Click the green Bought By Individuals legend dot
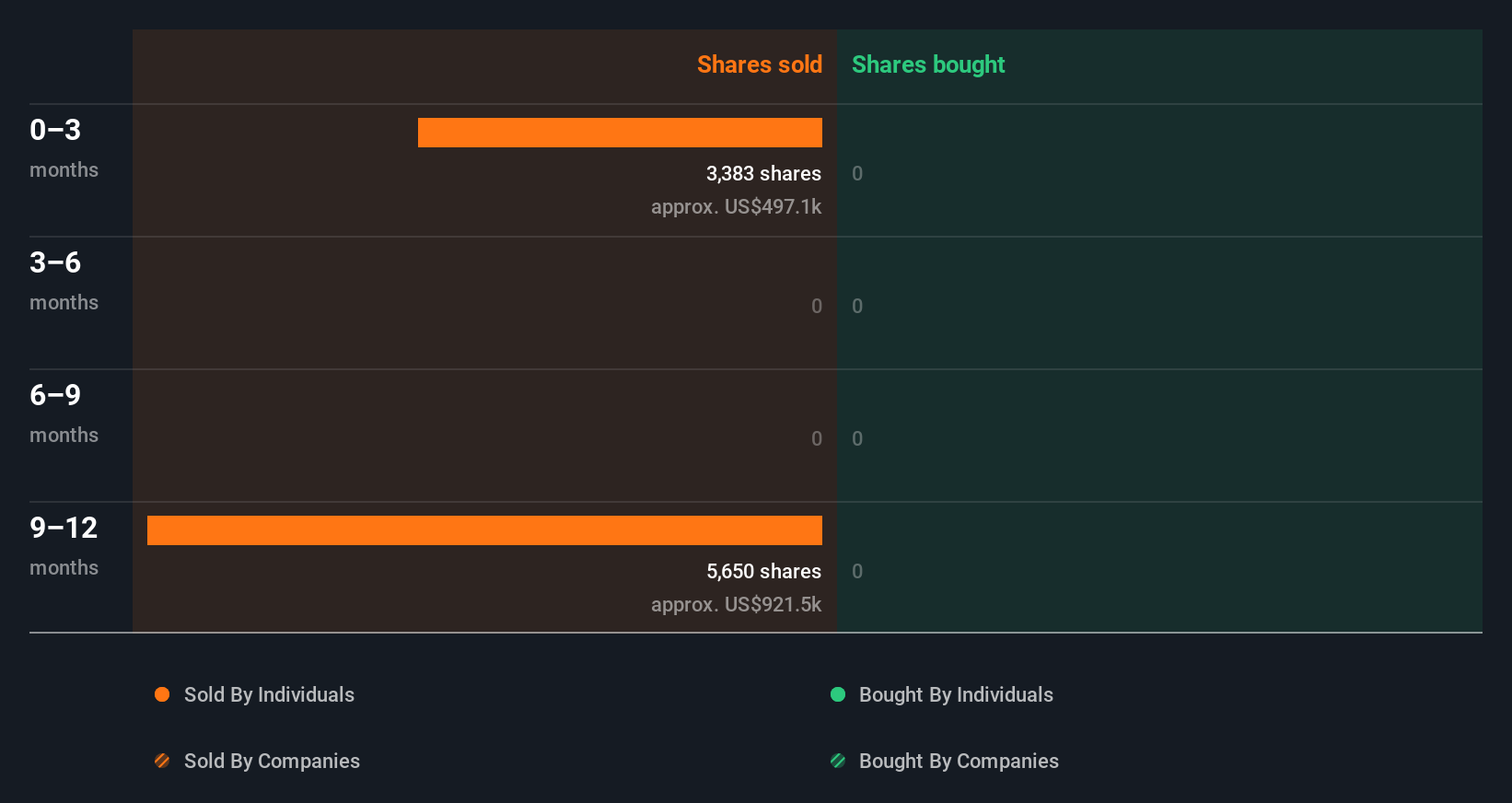The height and width of the screenshot is (803, 1512). pyautogui.click(x=838, y=694)
